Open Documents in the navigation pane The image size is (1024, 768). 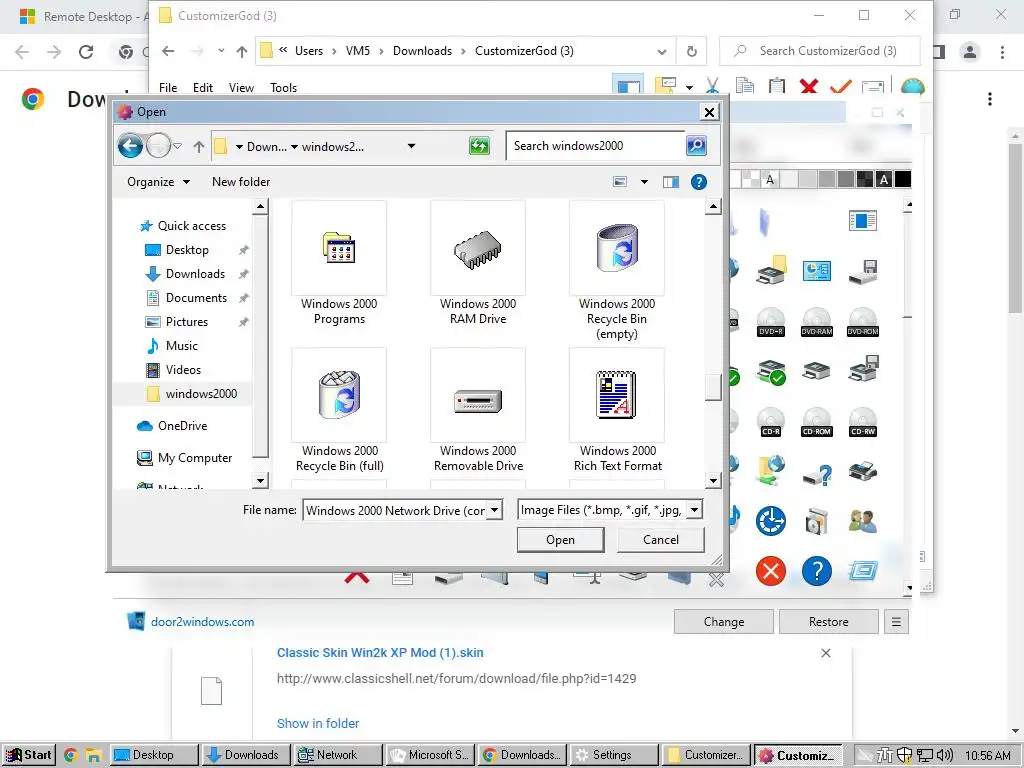click(187, 298)
